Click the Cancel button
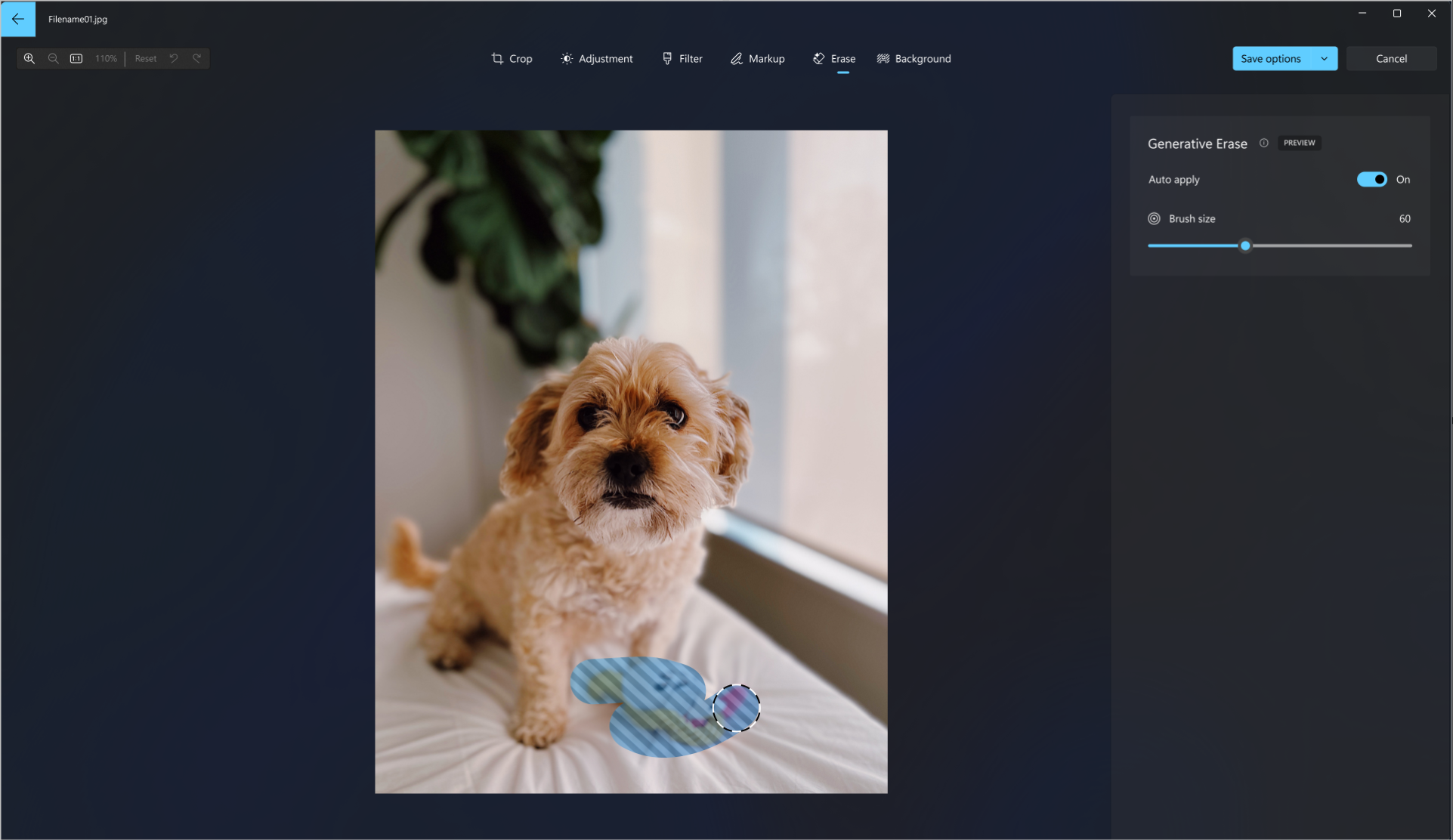1453x840 pixels. 1391,58
